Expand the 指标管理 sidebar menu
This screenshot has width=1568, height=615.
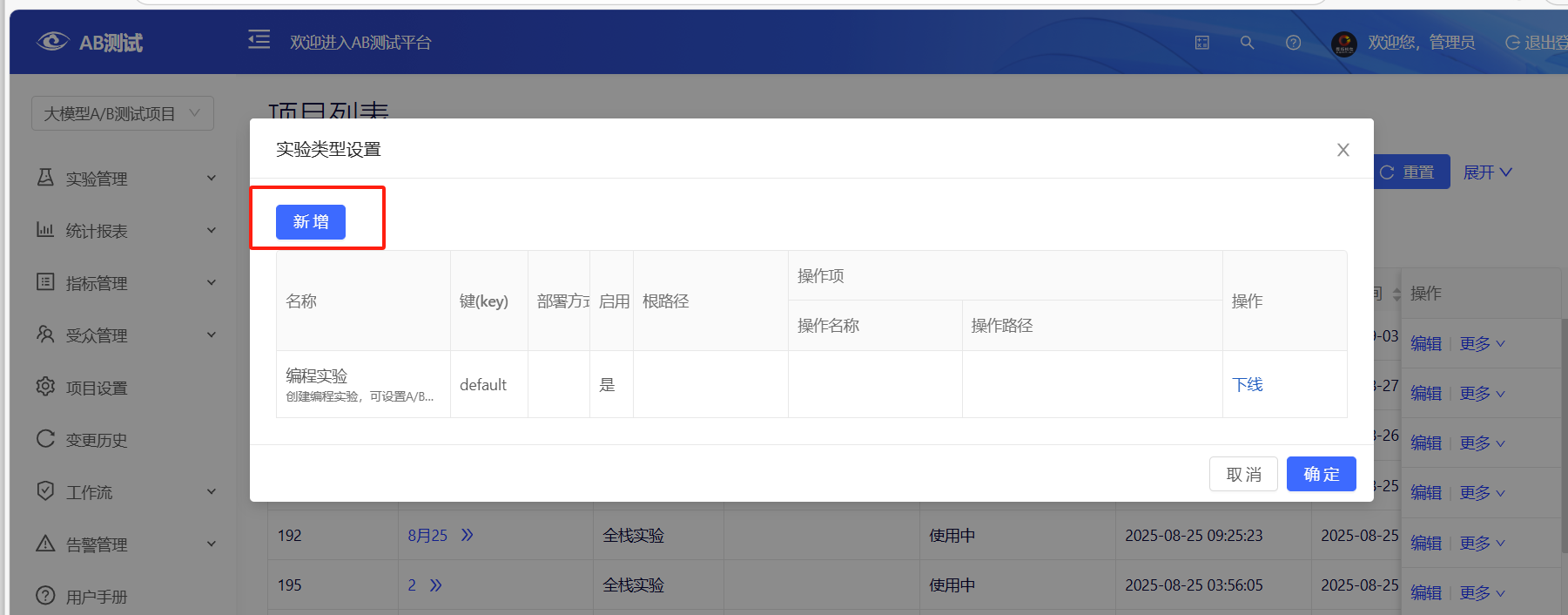click(126, 283)
